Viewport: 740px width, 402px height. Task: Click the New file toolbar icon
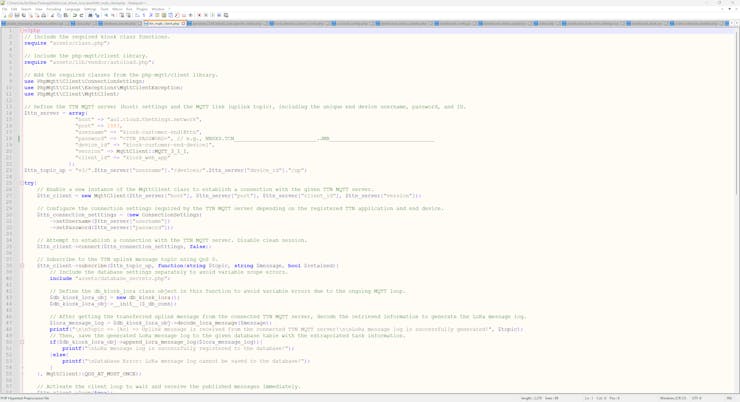coord(5,15)
